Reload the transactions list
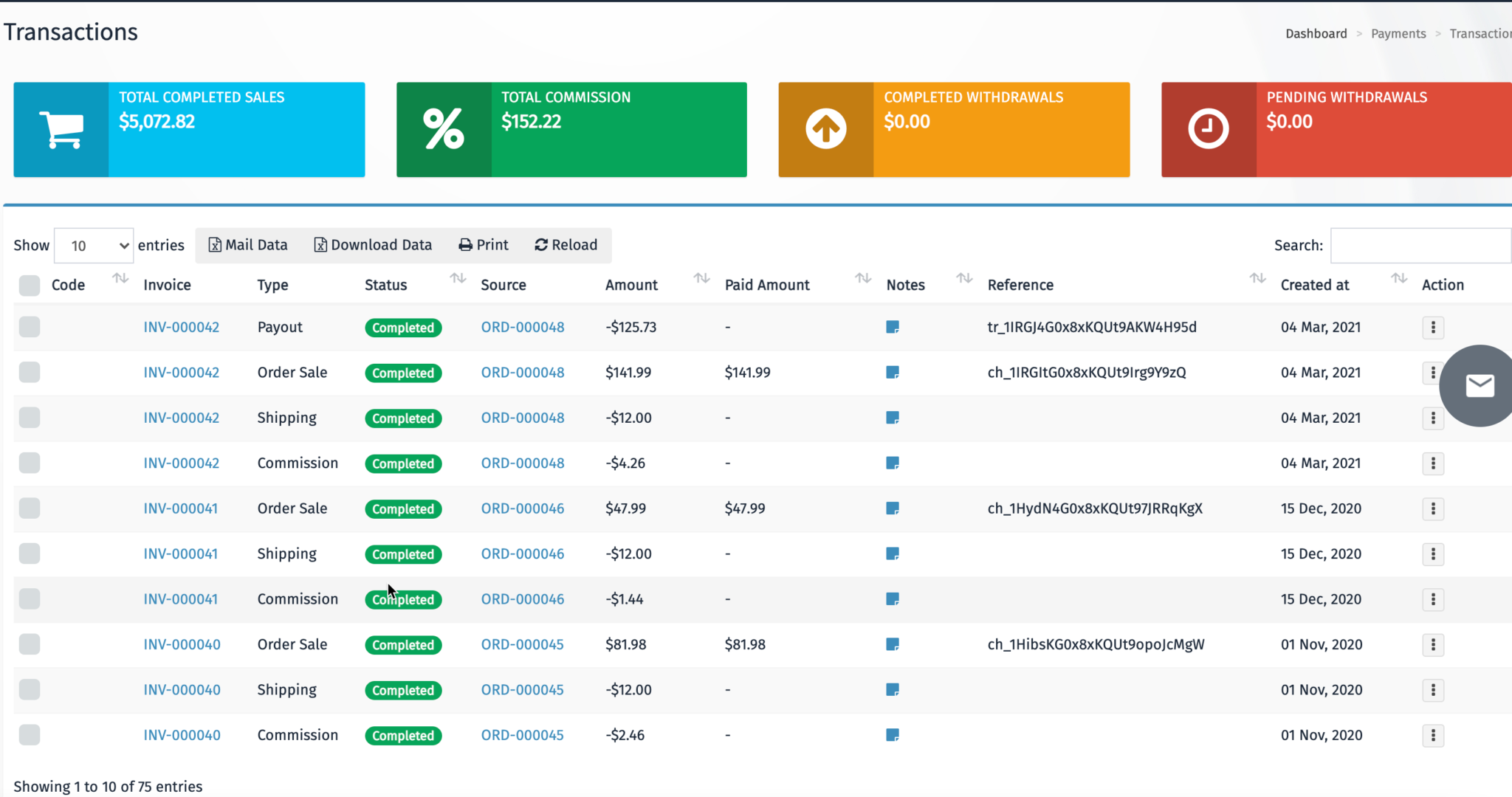This screenshot has height=797, width=1512. point(566,244)
